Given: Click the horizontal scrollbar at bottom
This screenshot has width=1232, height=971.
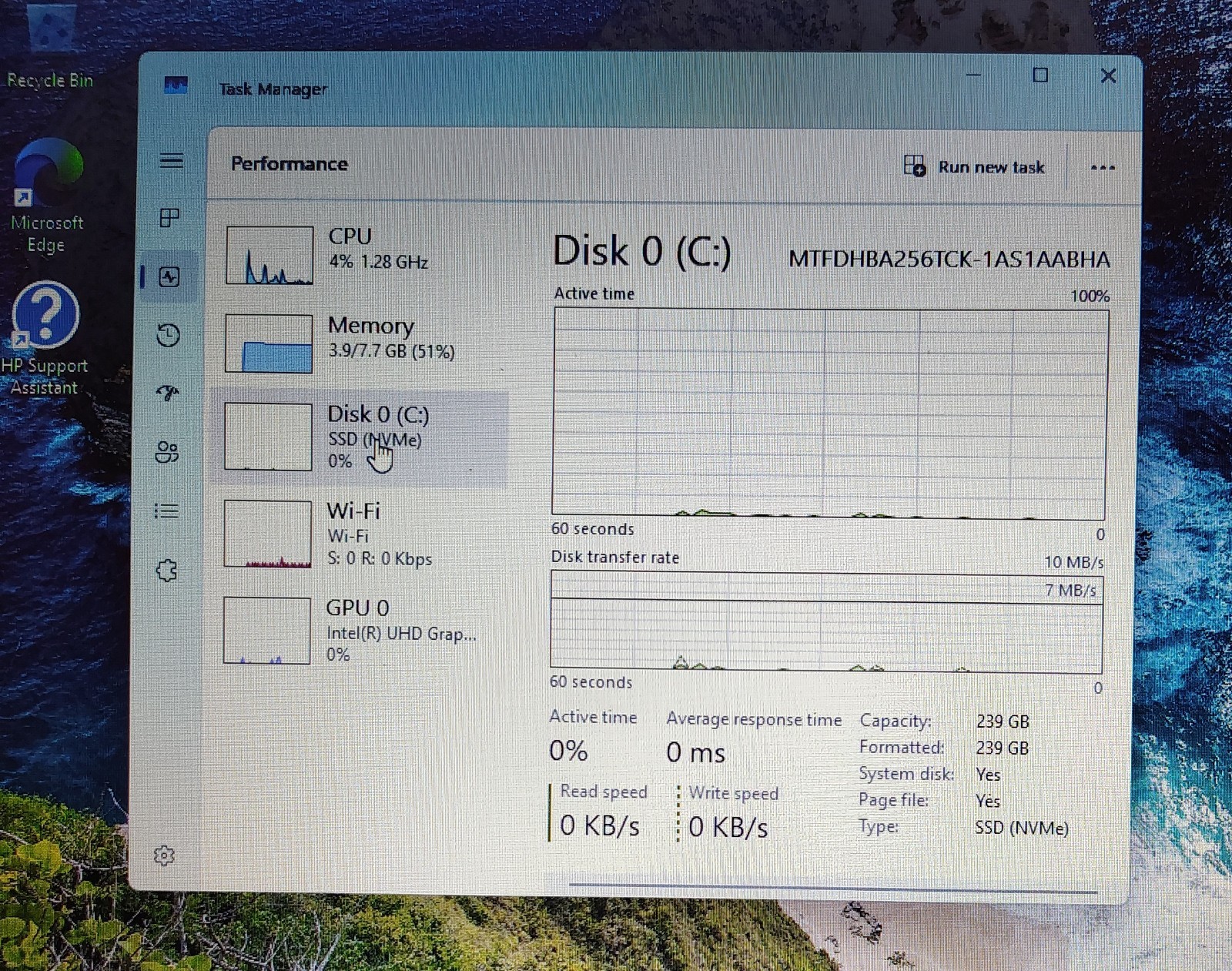Looking at the screenshot, I should click(833, 888).
